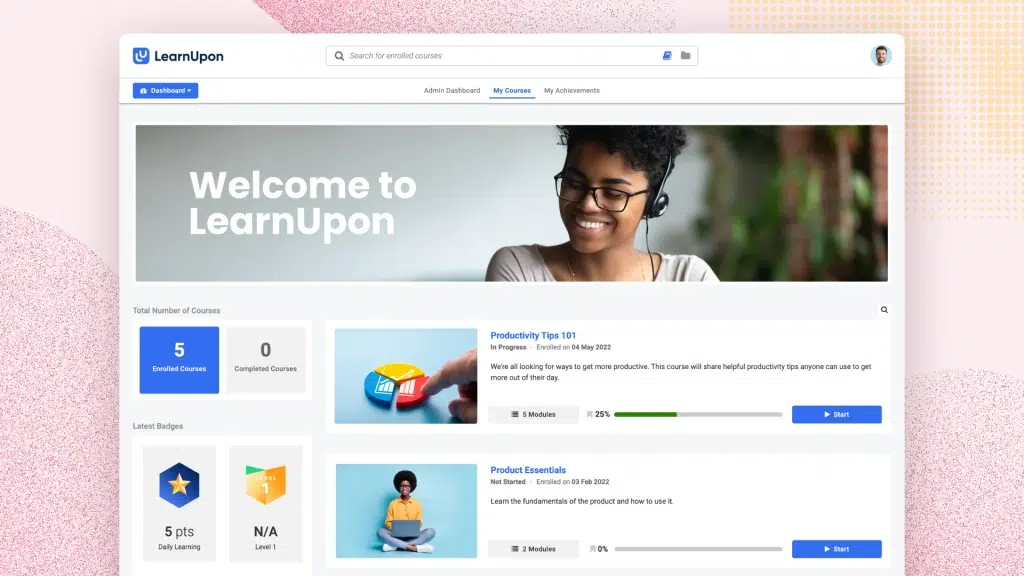Image resolution: width=1024 pixels, height=576 pixels.
Task: Expand the 5 Modules list for Productivity Tips 101
Action: point(533,414)
